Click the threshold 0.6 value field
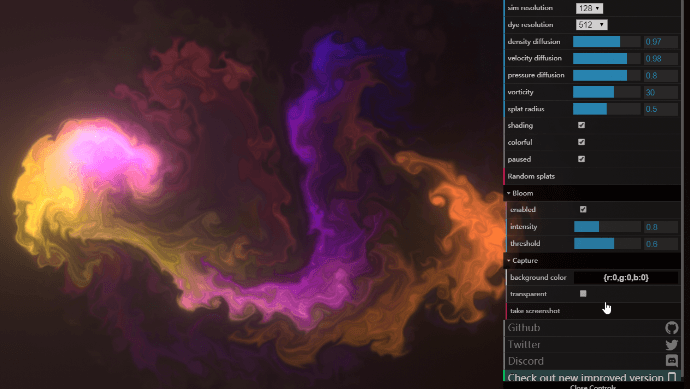This screenshot has height=389, width=690. [x=661, y=243]
